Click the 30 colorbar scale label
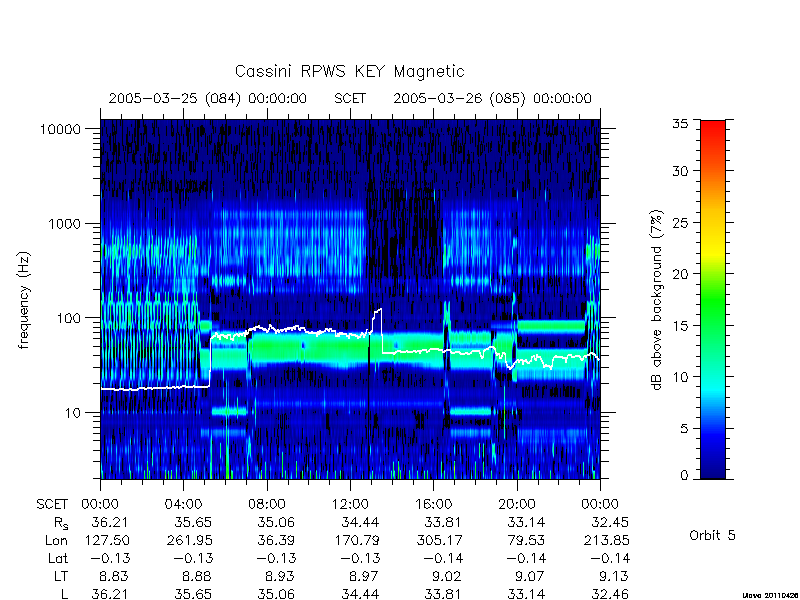Viewport: 800px width, 600px height. (x=680, y=171)
